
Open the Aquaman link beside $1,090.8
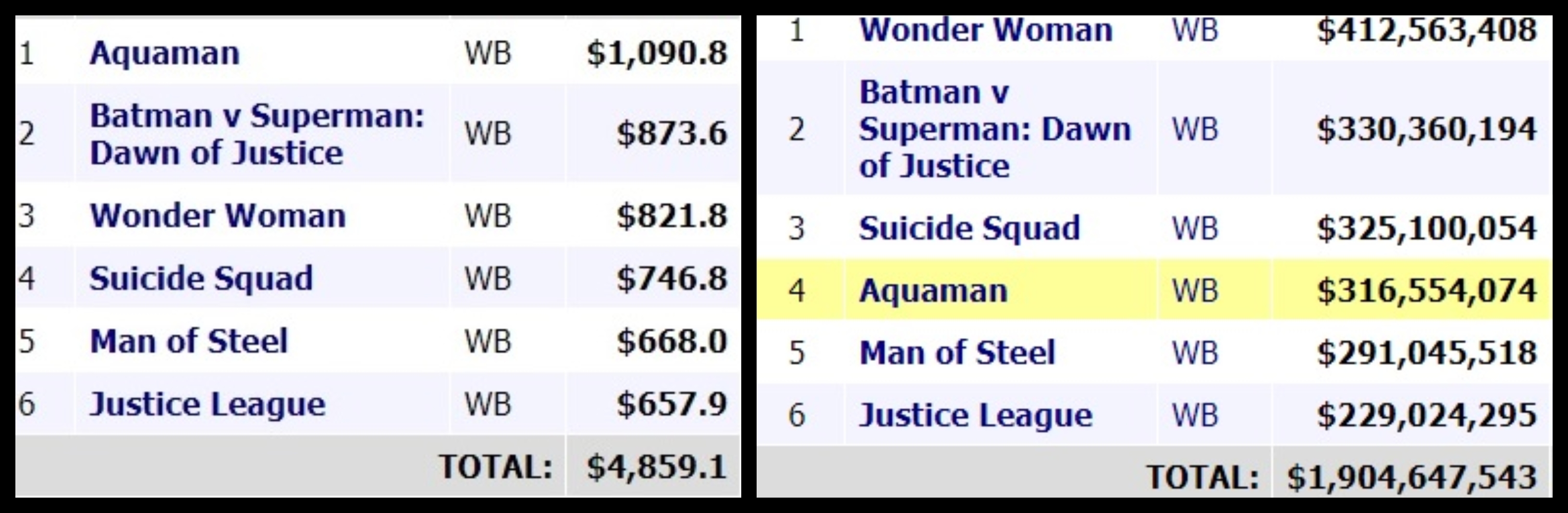tap(164, 53)
